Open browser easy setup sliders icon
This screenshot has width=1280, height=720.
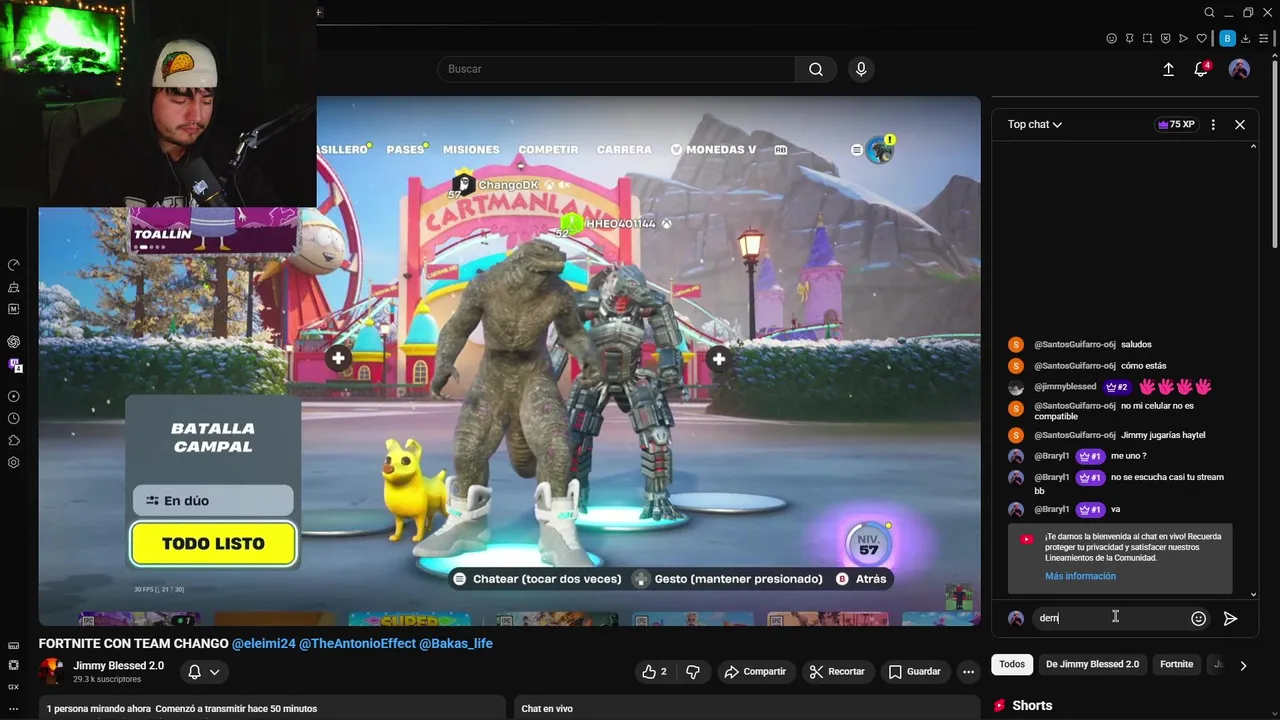[x=1264, y=38]
